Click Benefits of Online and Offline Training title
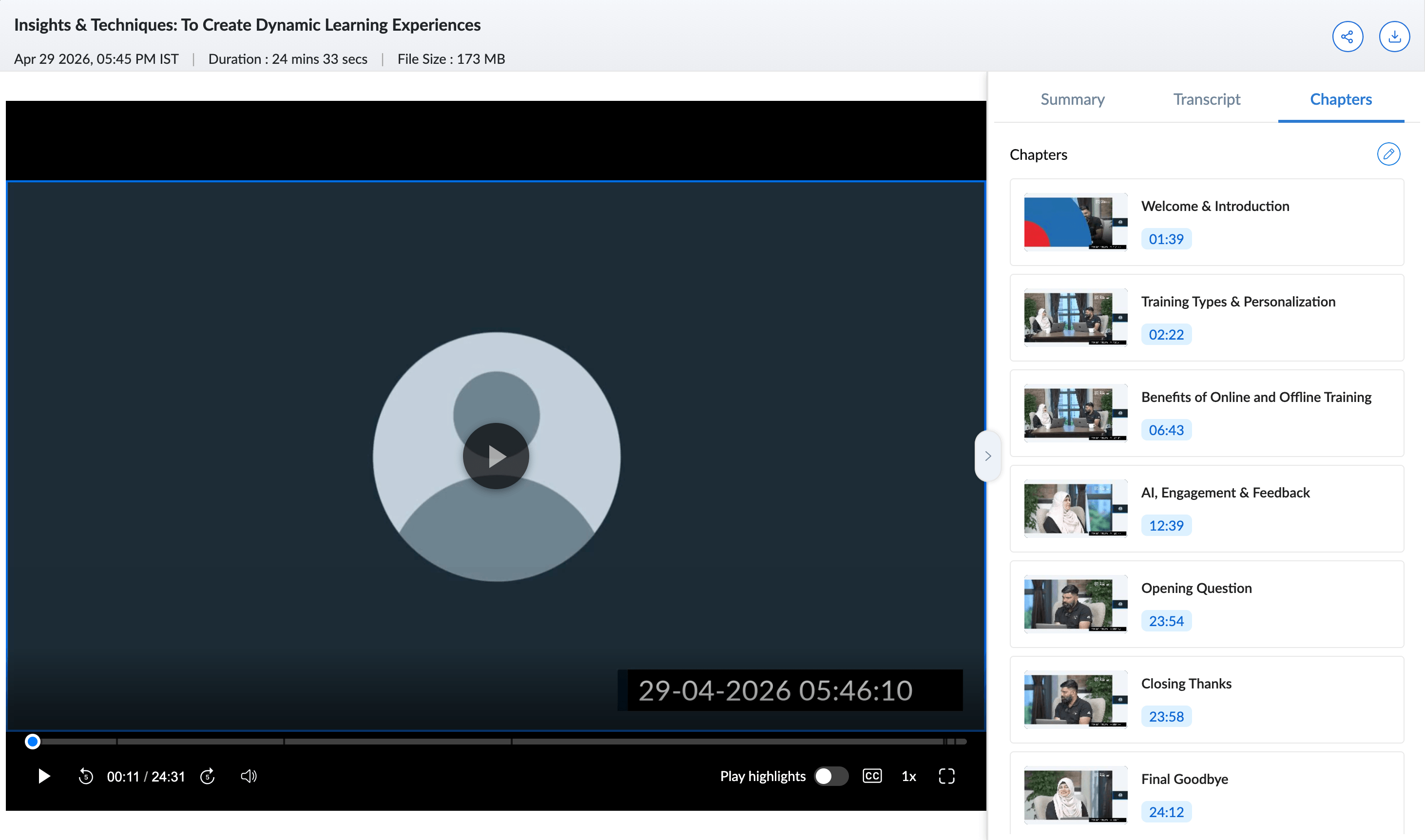 point(1256,398)
